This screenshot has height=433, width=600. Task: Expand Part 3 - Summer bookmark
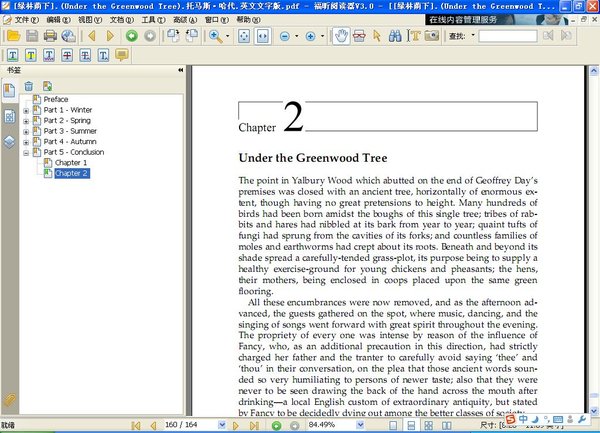(x=26, y=132)
